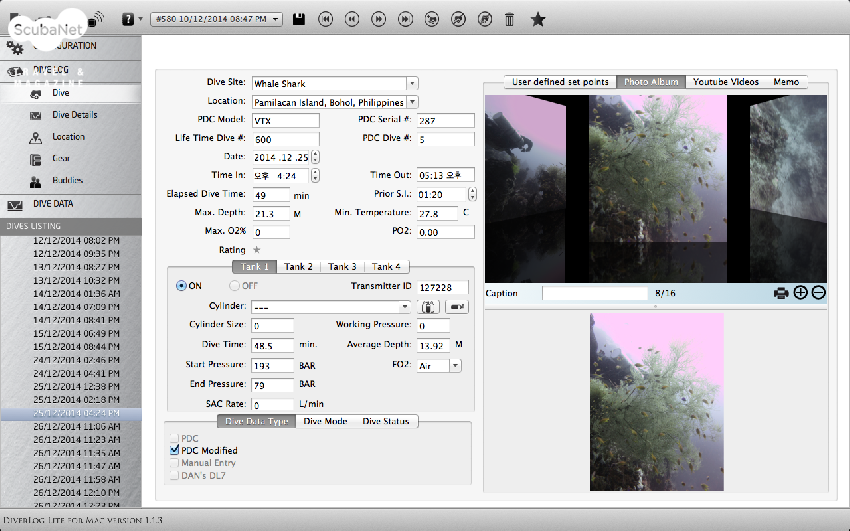Uncheck the PDC Modified checkbox
This screenshot has width=850, height=531.
[x=175, y=451]
